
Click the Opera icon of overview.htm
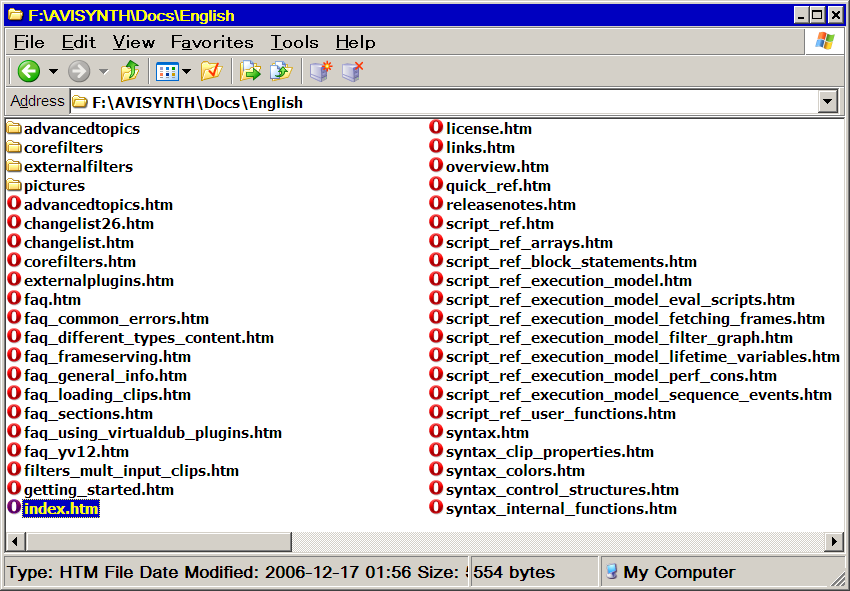pos(436,165)
